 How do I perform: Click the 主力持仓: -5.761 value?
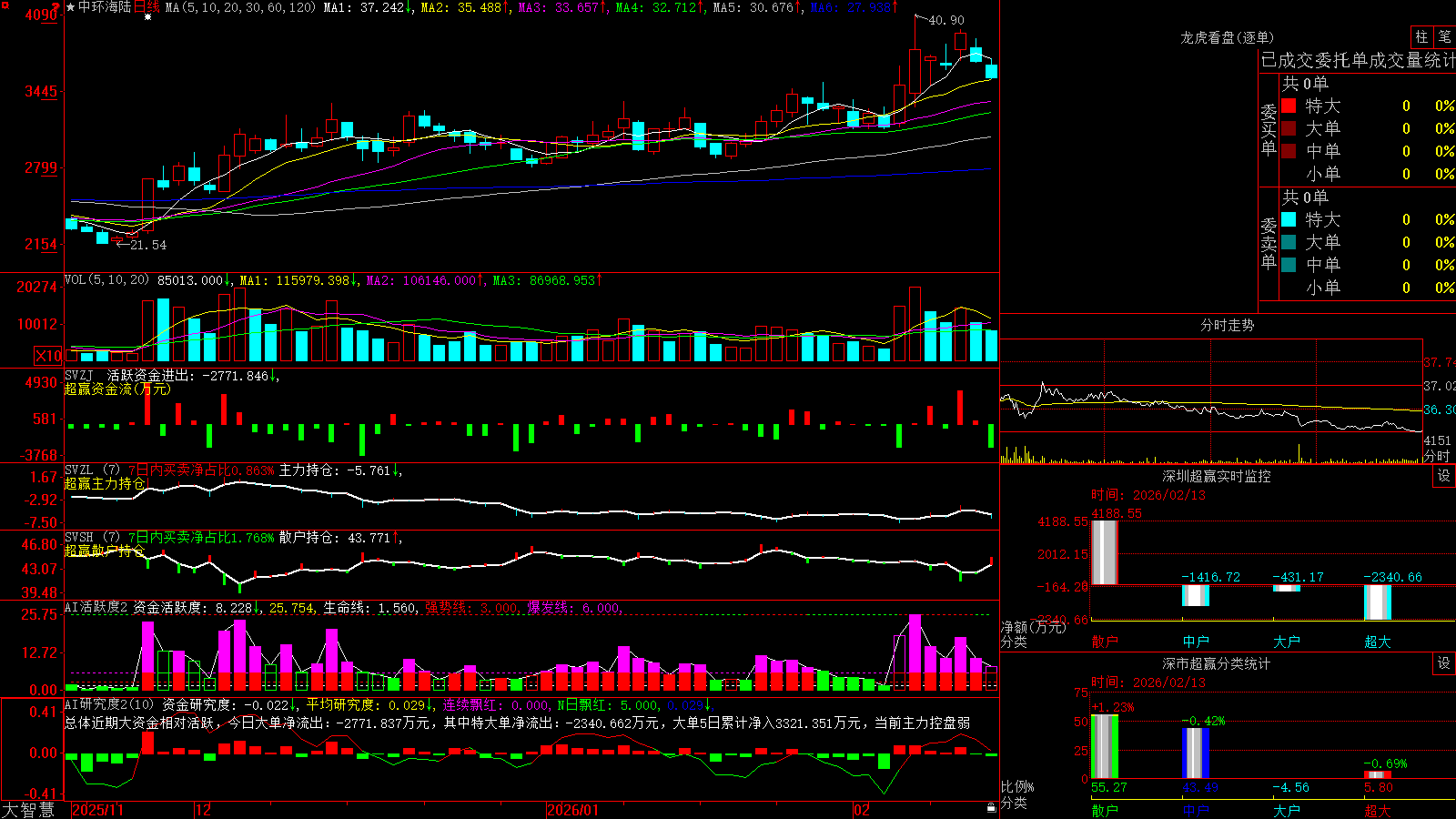(x=335, y=470)
